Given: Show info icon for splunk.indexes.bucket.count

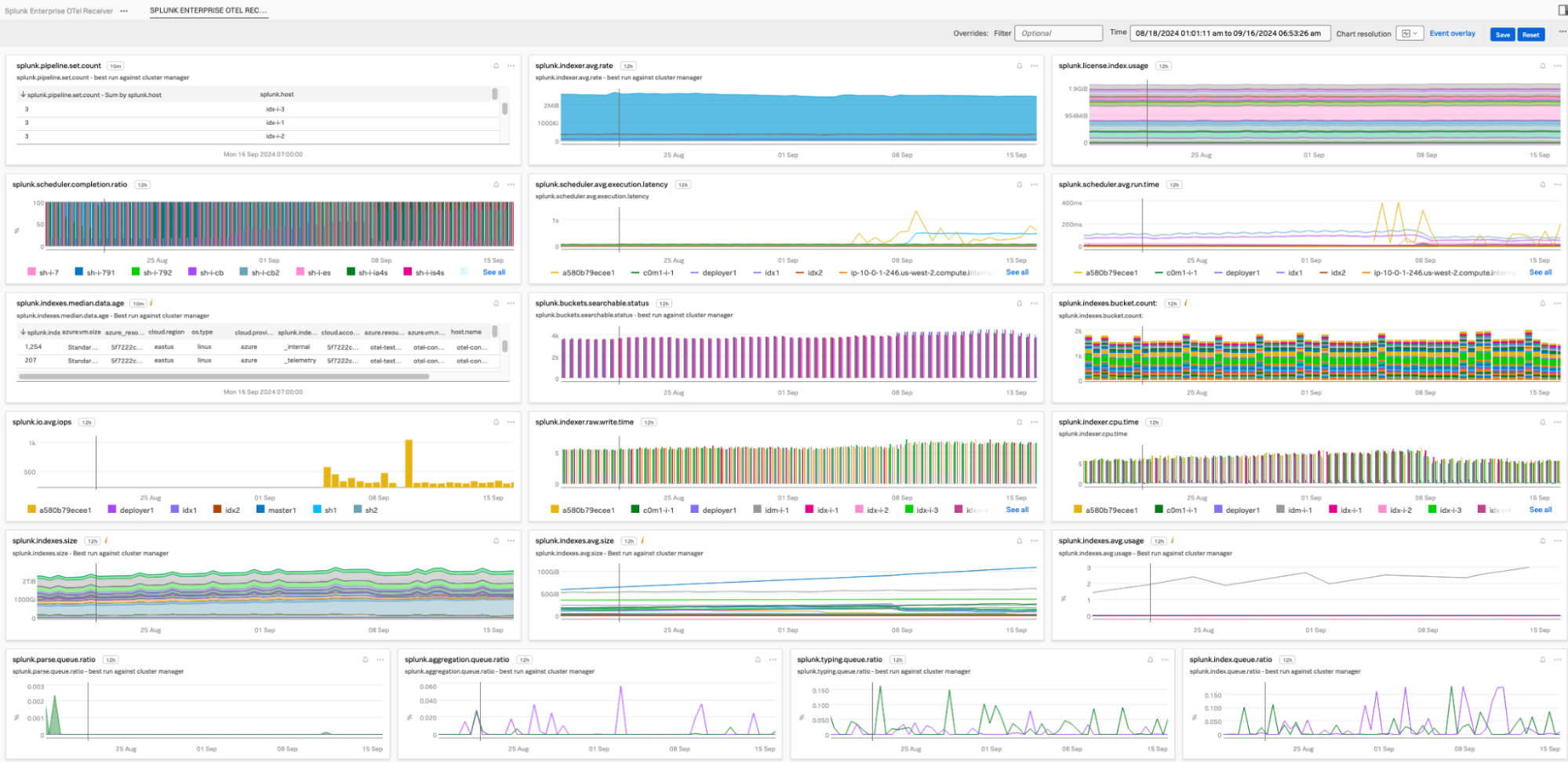Looking at the screenshot, I should 1185,303.
